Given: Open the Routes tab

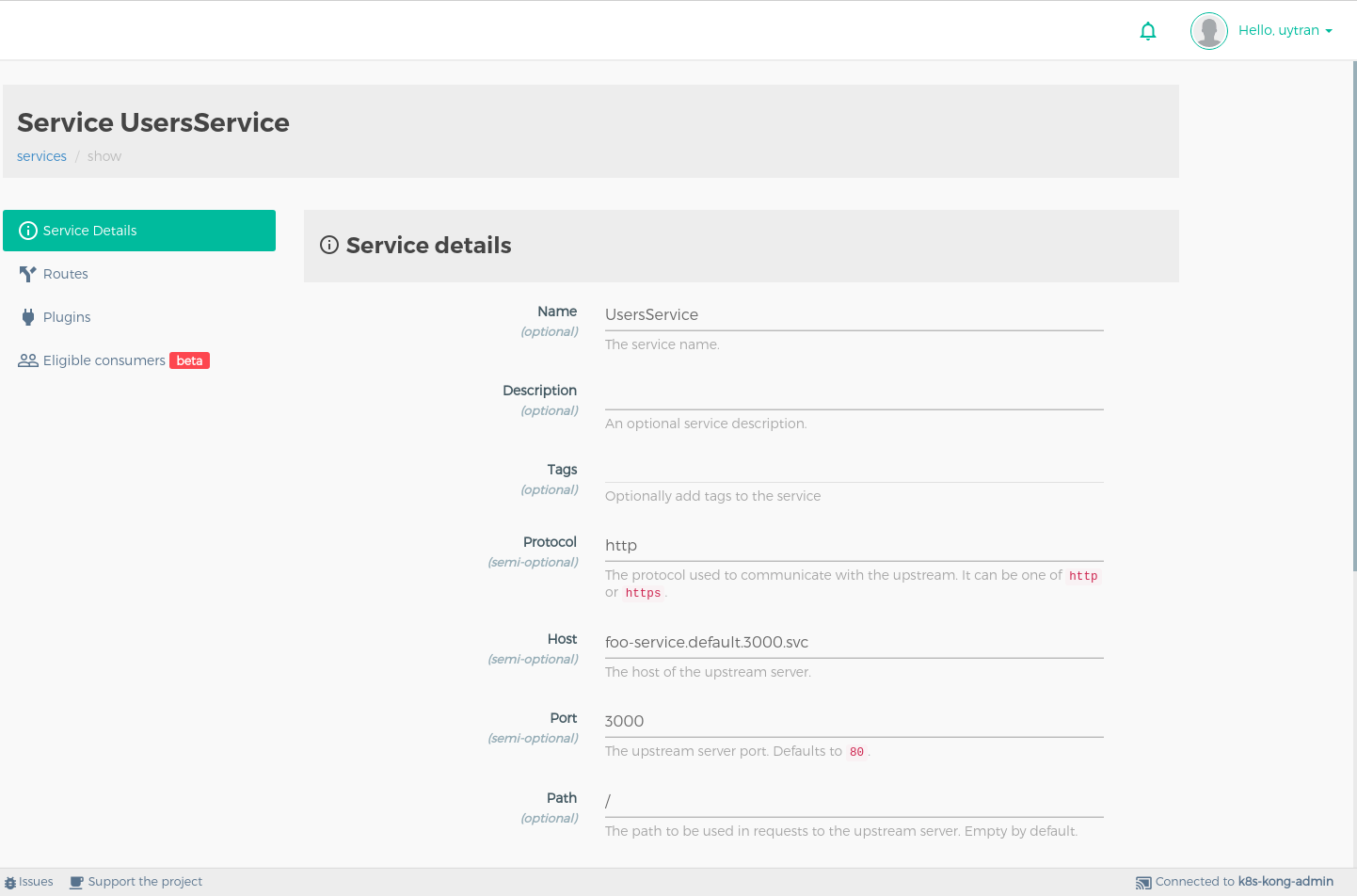Looking at the screenshot, I should [x=65, y=274].
